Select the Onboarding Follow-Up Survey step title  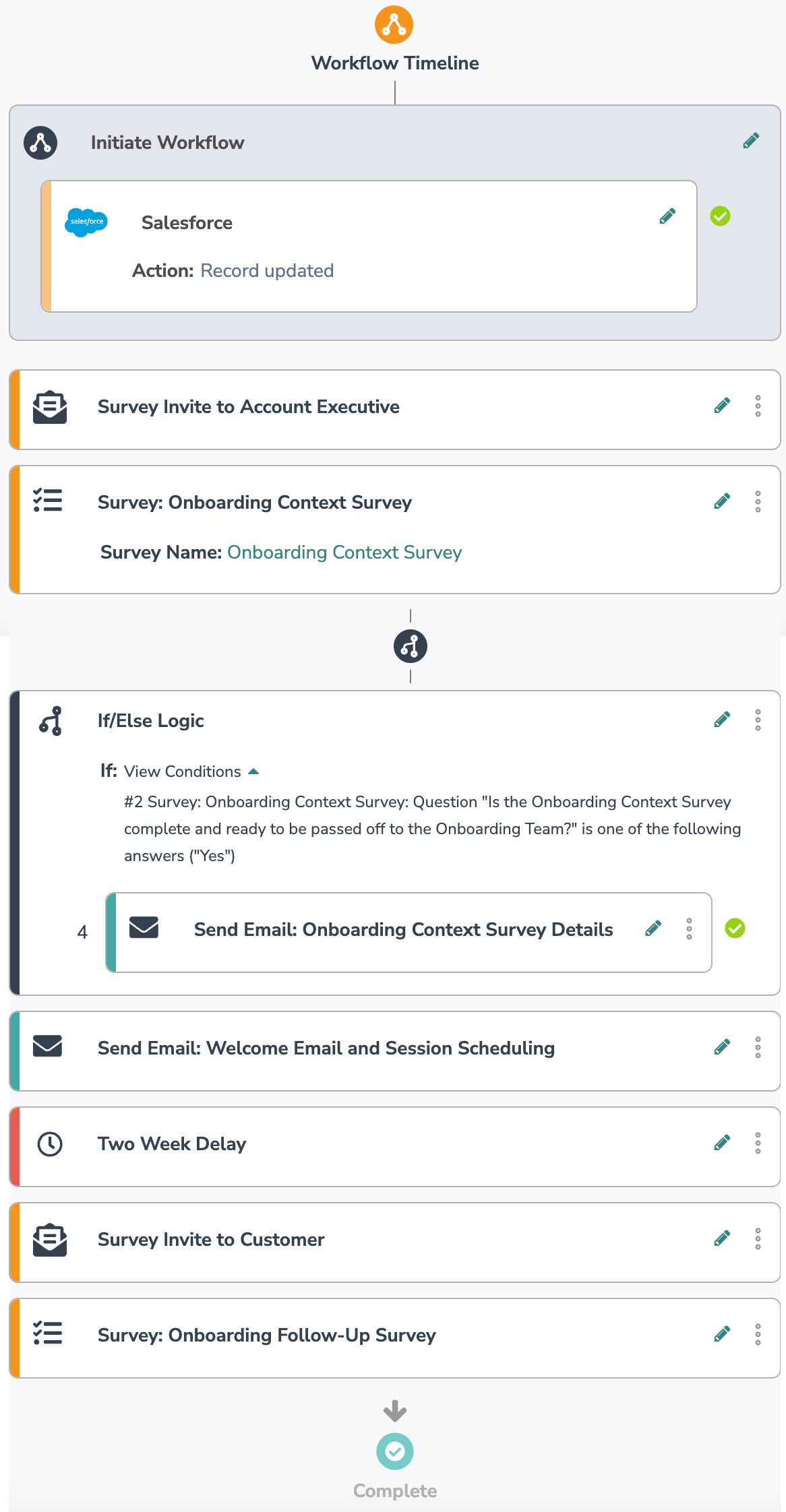click(x=267, y=1335)
